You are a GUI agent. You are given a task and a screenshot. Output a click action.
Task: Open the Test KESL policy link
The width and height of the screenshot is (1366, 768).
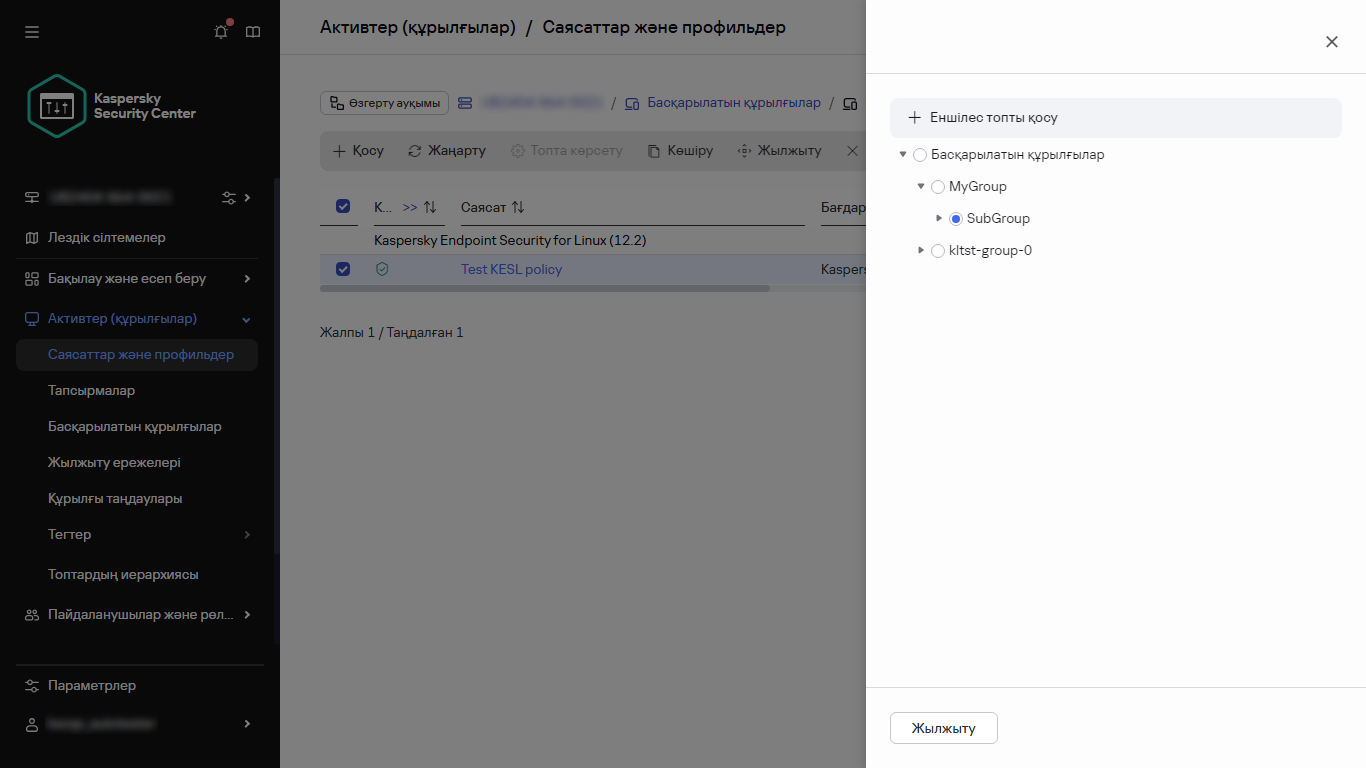pyautogui.click(x=511, y=269)
